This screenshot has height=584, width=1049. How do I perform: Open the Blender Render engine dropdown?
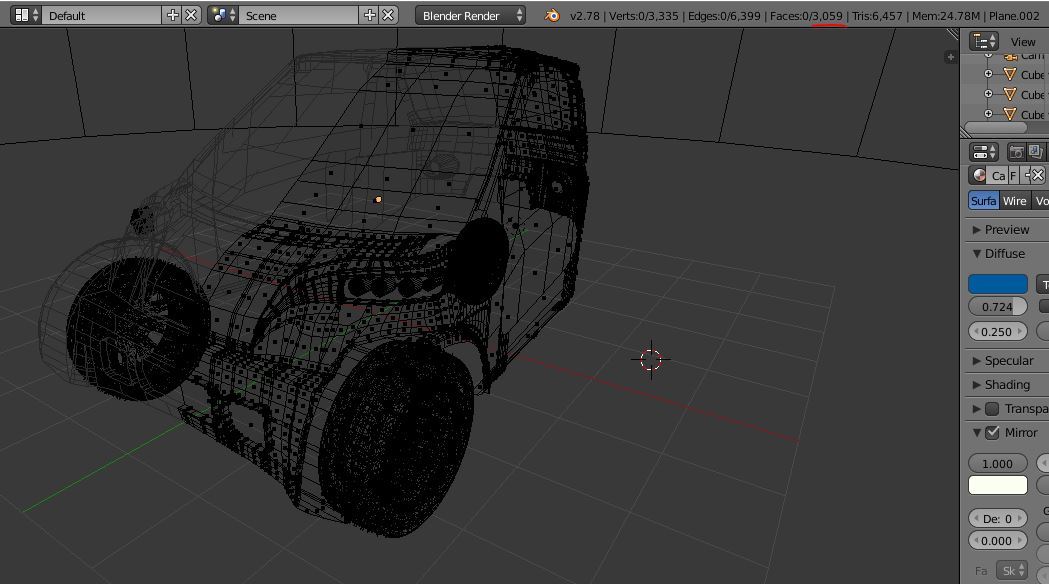(x=472, y=15)
